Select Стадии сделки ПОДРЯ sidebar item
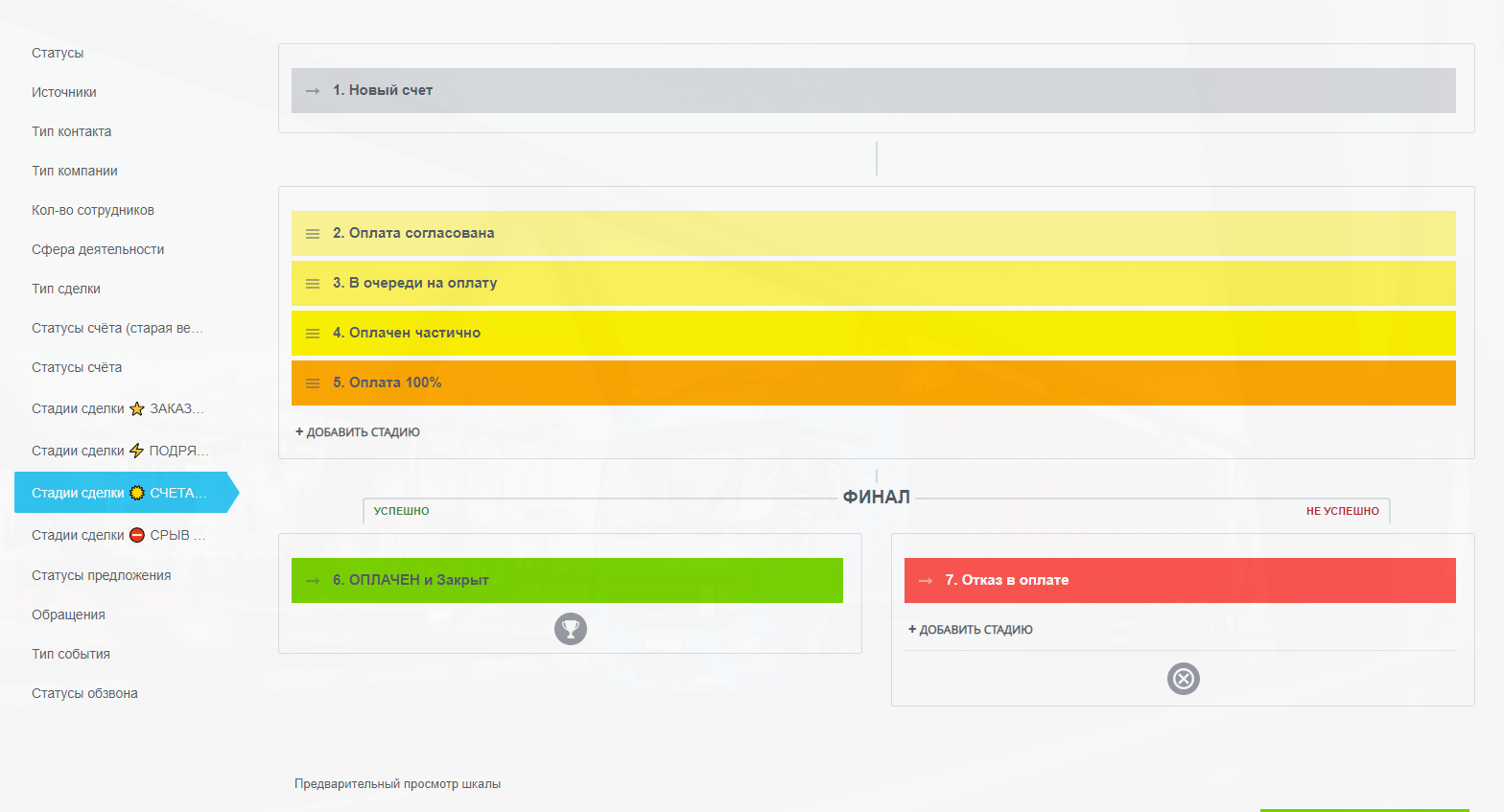 point(119,451)
